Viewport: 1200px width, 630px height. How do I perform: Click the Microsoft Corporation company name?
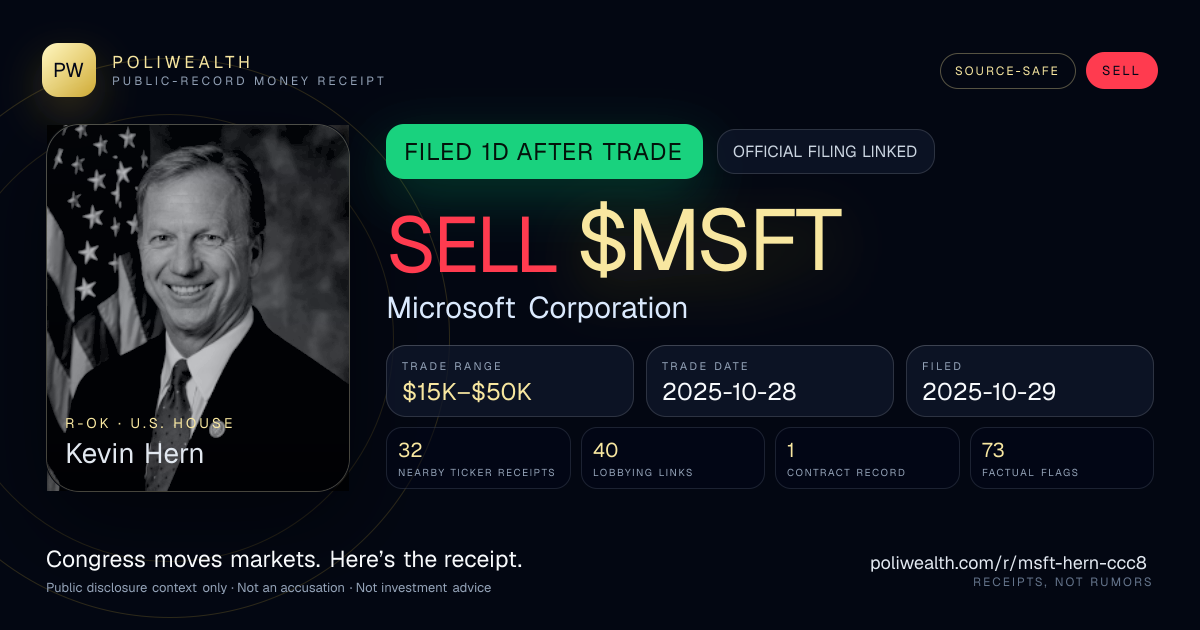click(537, 307)
